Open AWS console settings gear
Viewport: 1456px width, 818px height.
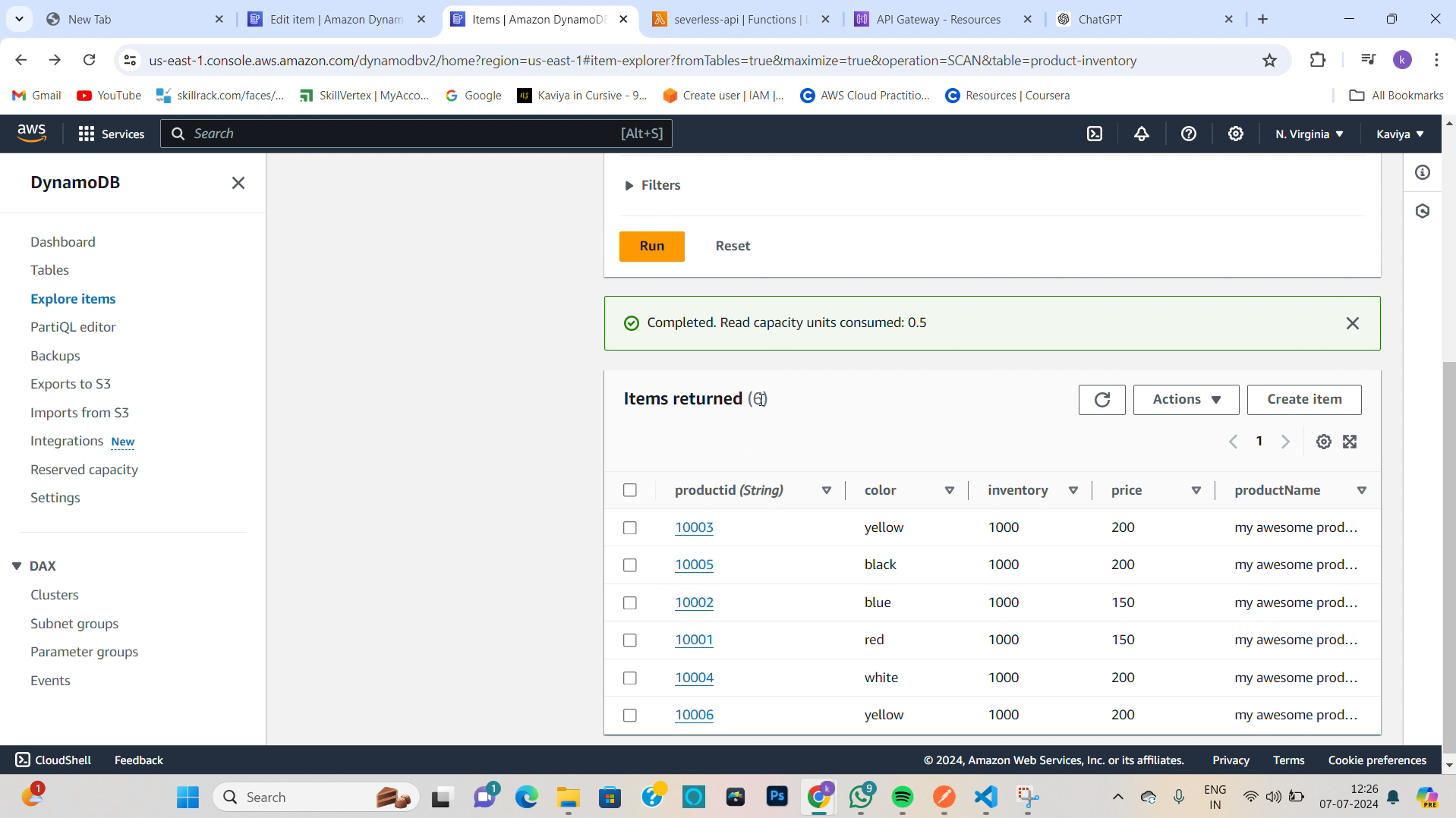click(1236, 134)
